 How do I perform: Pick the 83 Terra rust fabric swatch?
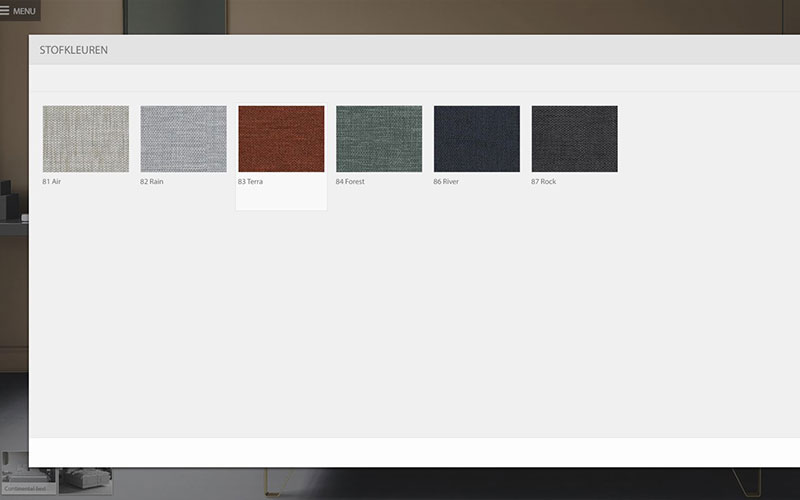[x=281, y=139]
